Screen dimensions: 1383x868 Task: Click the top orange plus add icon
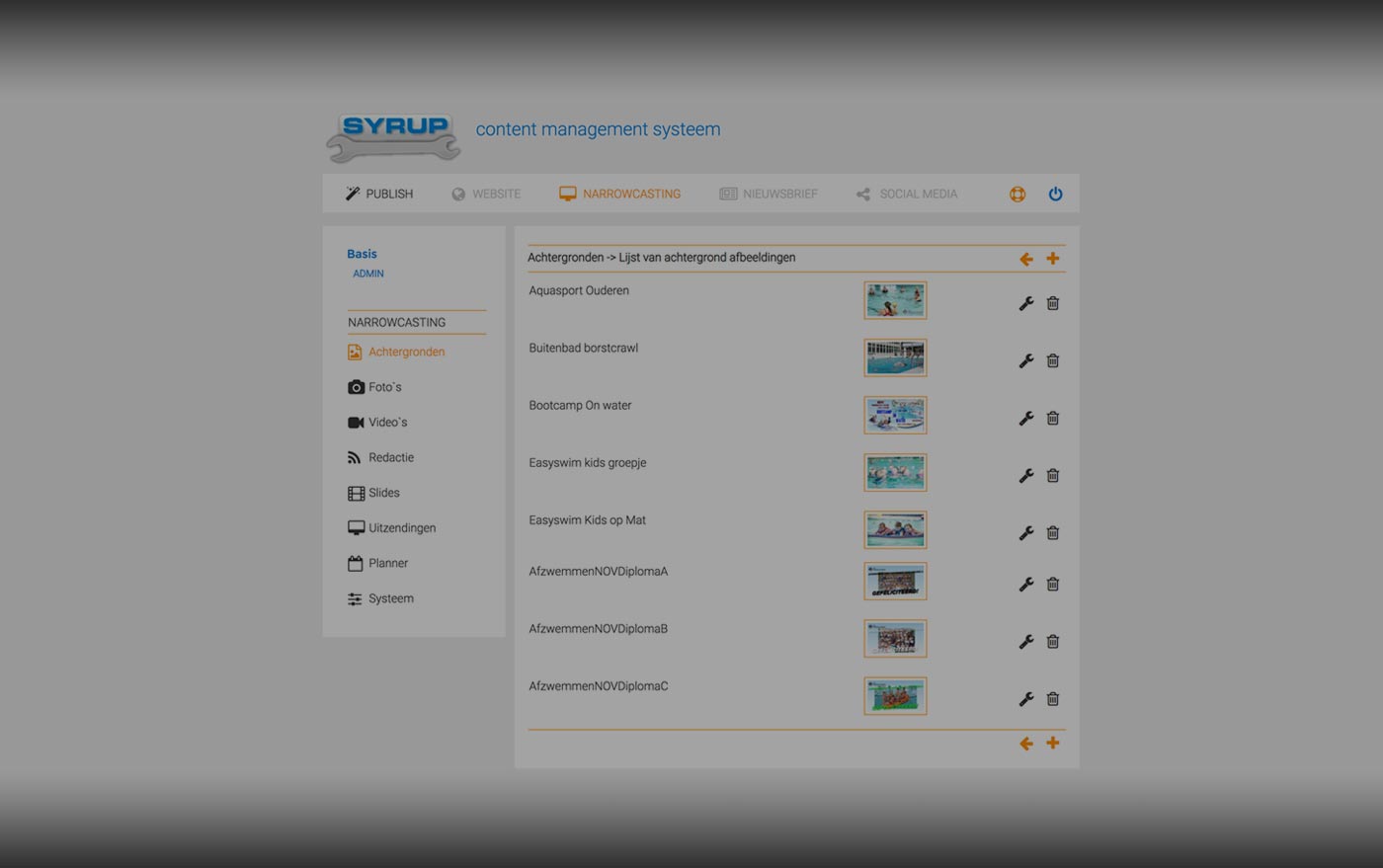click(1053, 259)
